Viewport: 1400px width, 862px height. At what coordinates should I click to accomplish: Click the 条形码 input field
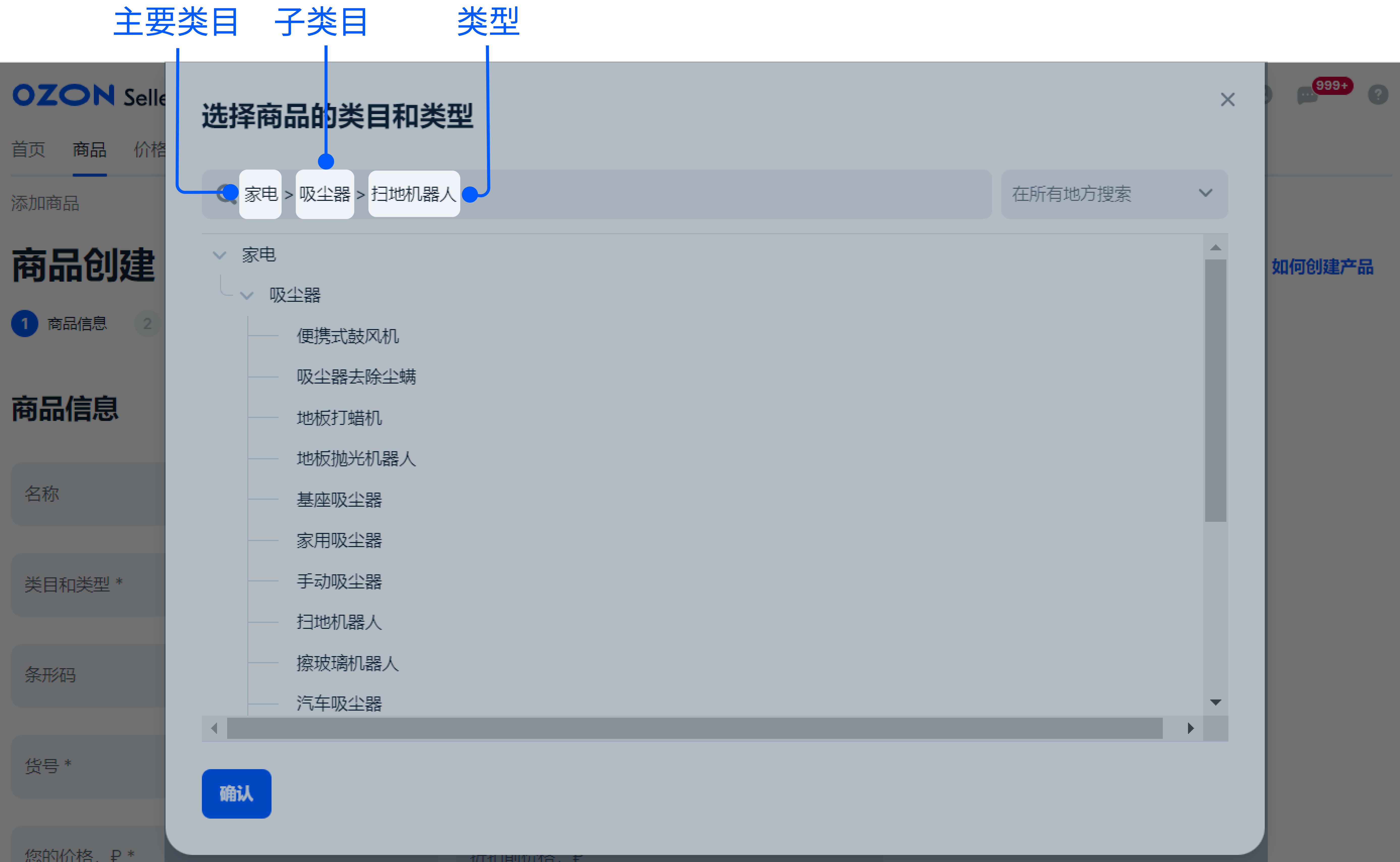[x=88, y=675]
